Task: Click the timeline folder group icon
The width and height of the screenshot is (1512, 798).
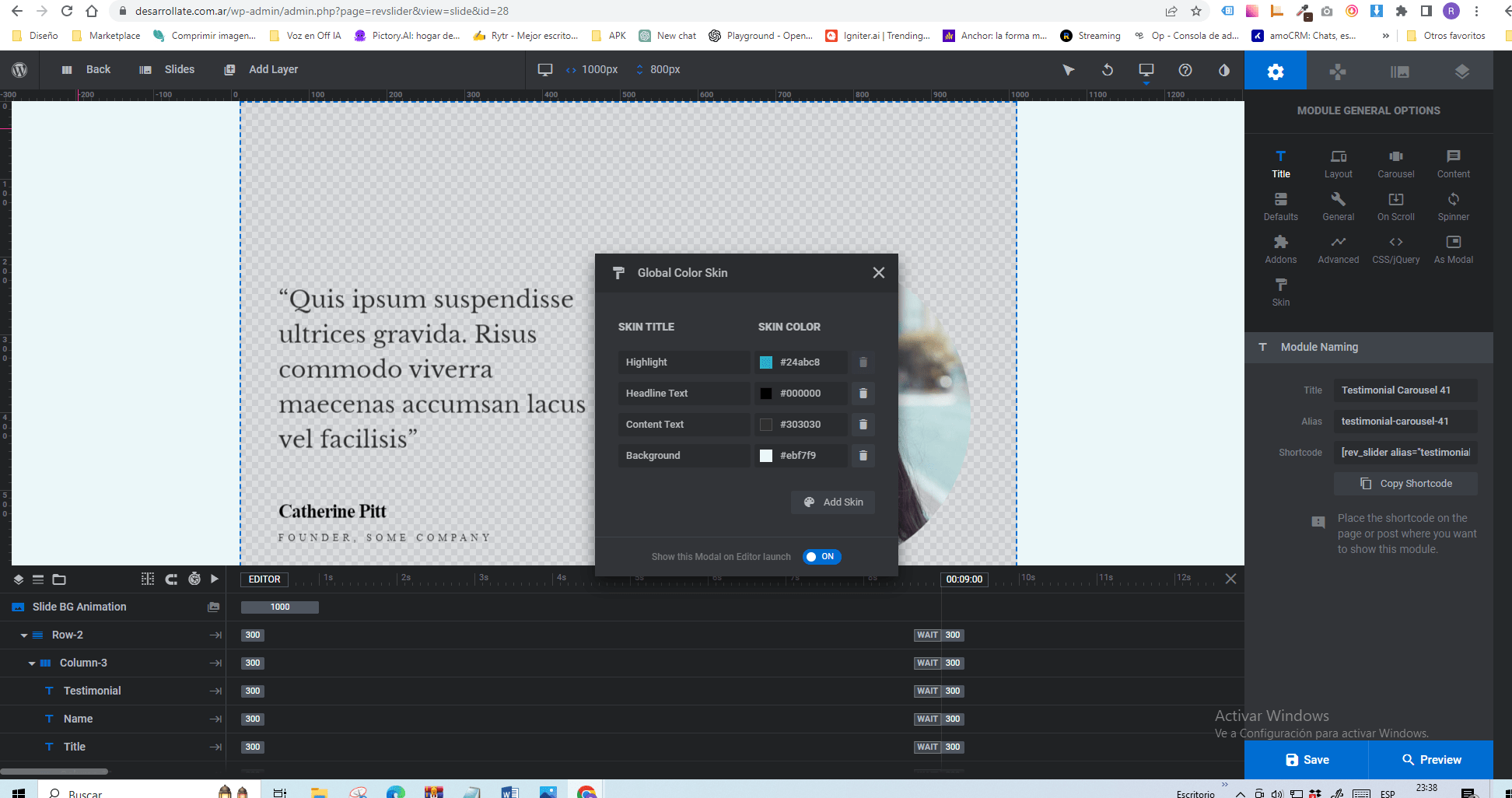Action: pyautogui.click(x=59, y=579)
